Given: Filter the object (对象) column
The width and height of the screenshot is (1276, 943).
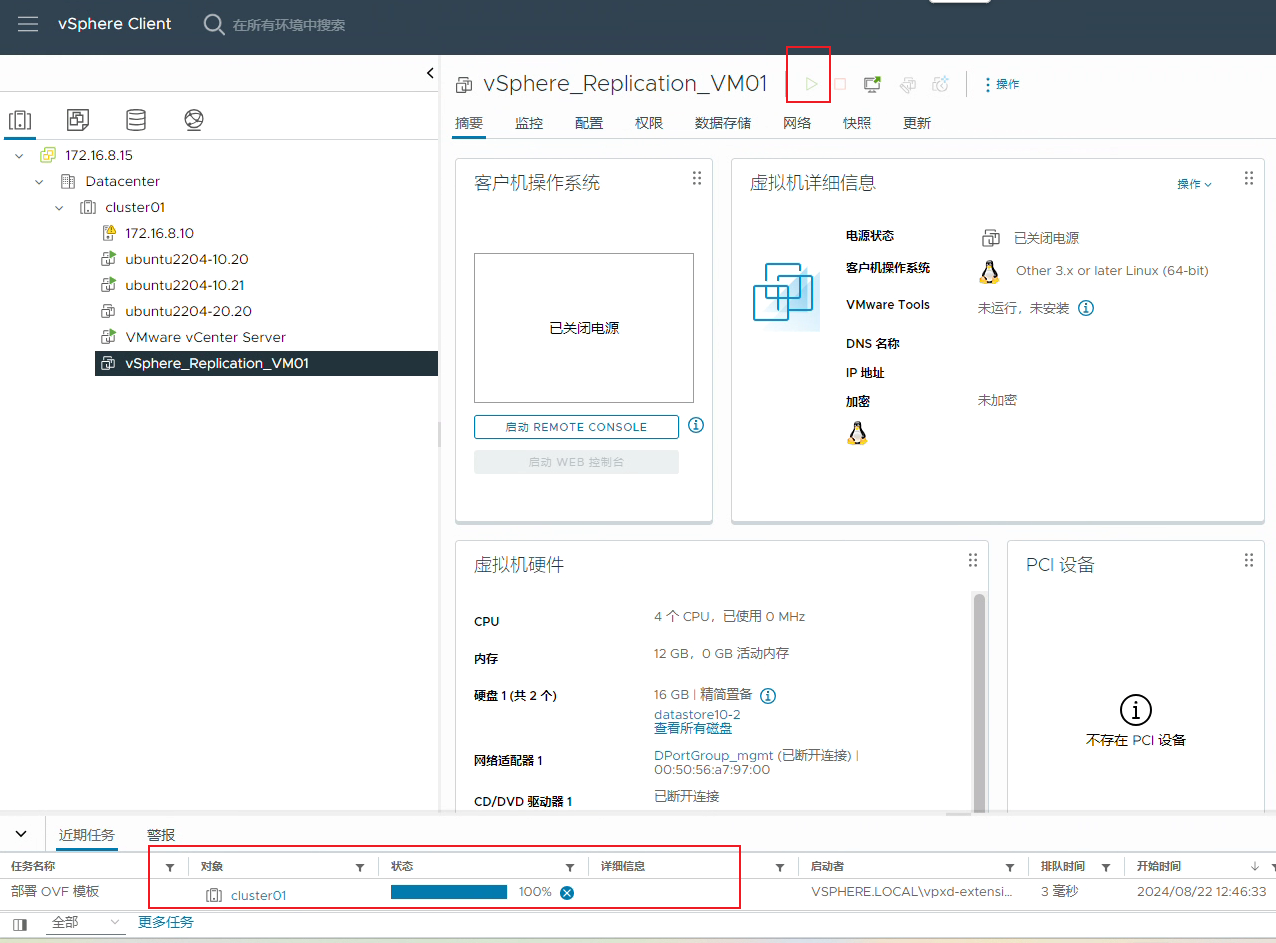Looking at the screenshot, I should tap(360, 867).
